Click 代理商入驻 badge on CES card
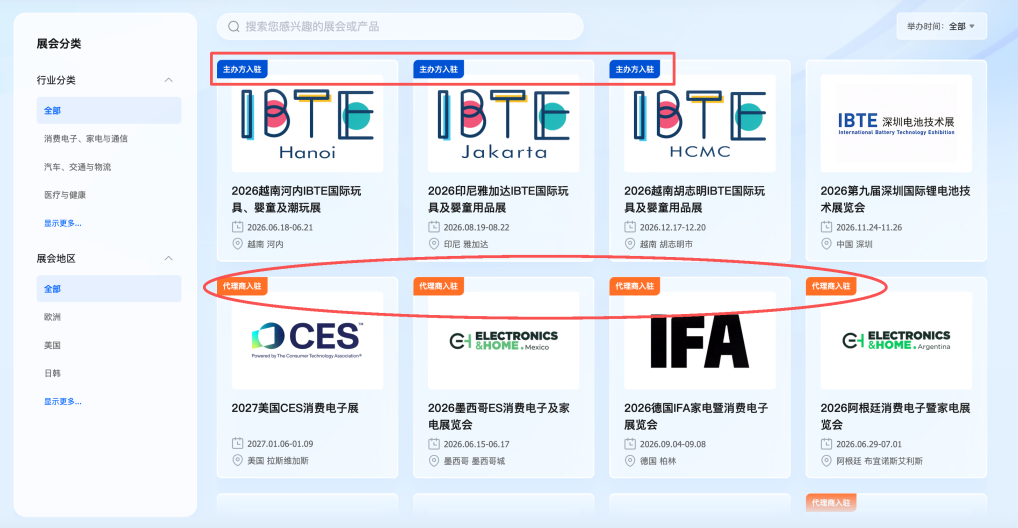Viewport: 1018px width, 528px height. [242, 286]
